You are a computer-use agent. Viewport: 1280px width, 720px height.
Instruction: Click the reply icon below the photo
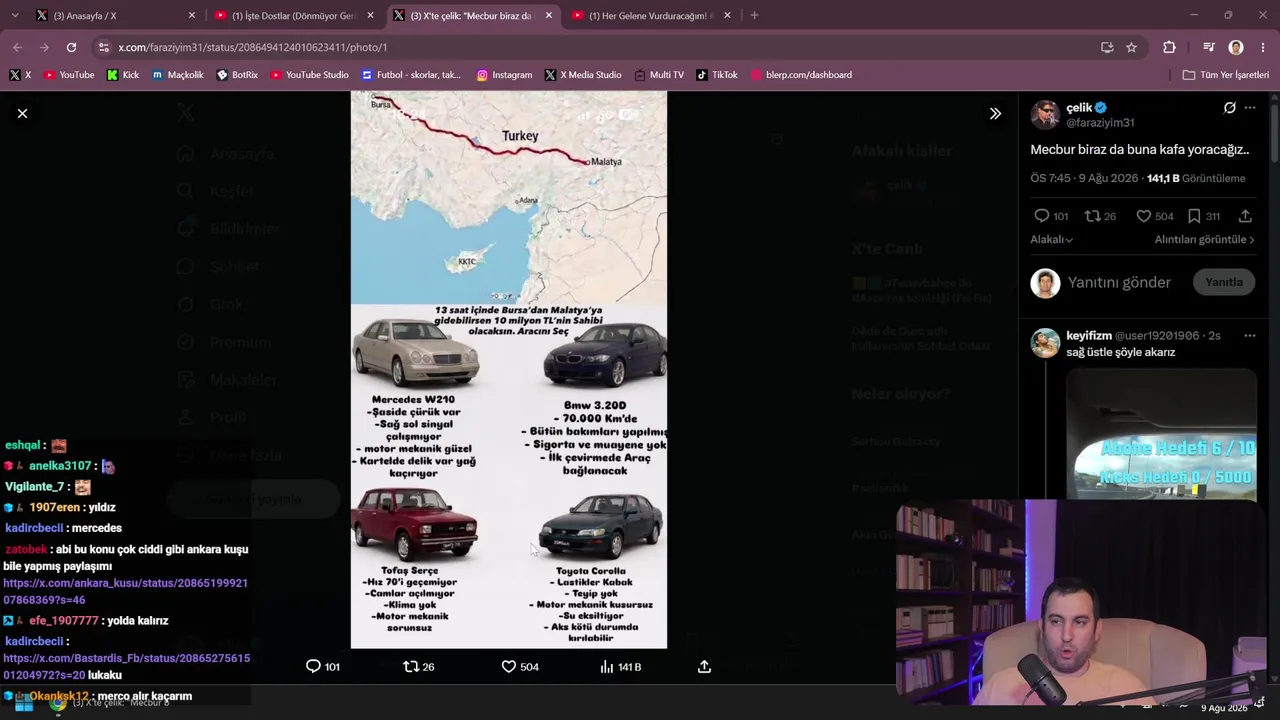pos(313,667)
